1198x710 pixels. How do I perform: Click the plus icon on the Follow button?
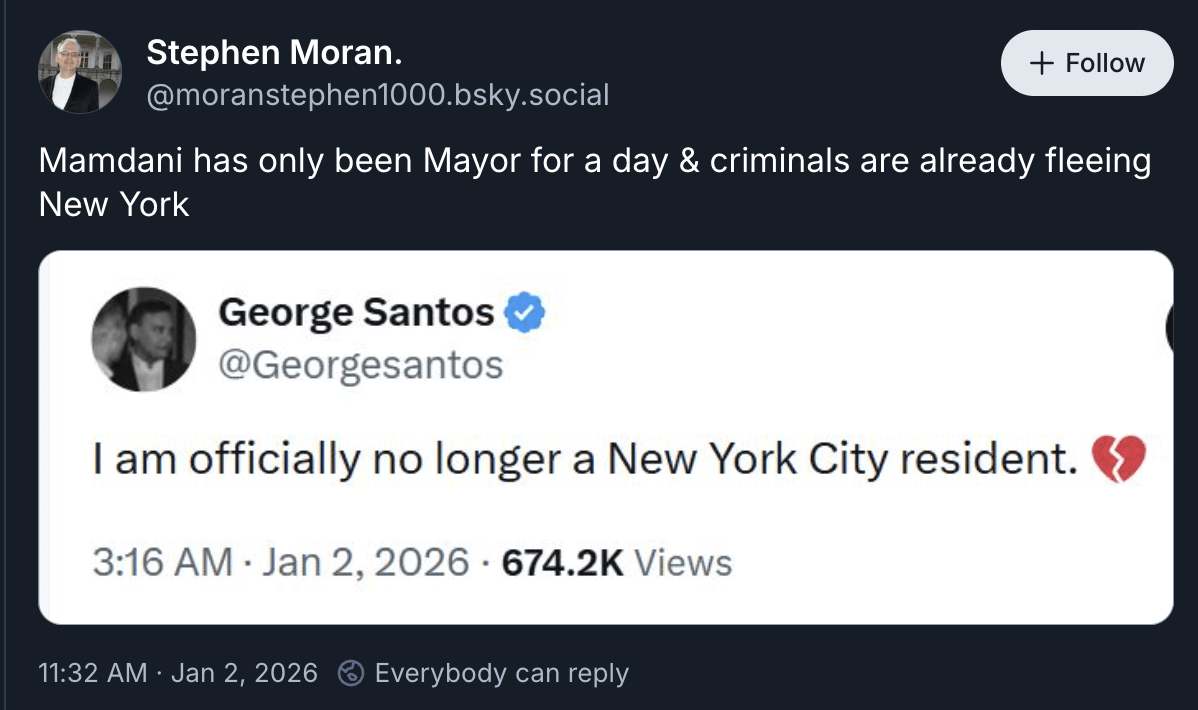click(1041, 63)
